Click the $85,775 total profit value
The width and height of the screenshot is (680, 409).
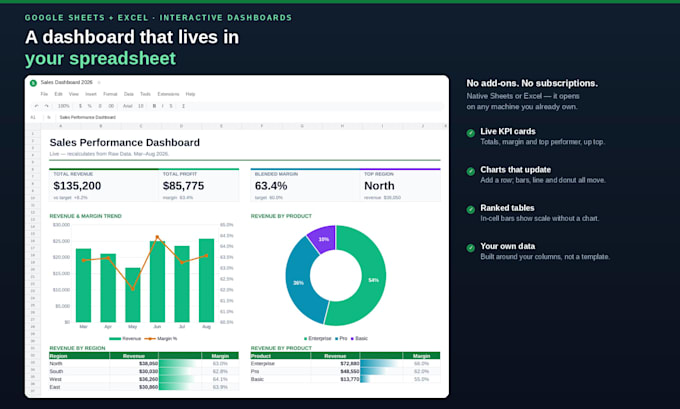click(183, 186)
